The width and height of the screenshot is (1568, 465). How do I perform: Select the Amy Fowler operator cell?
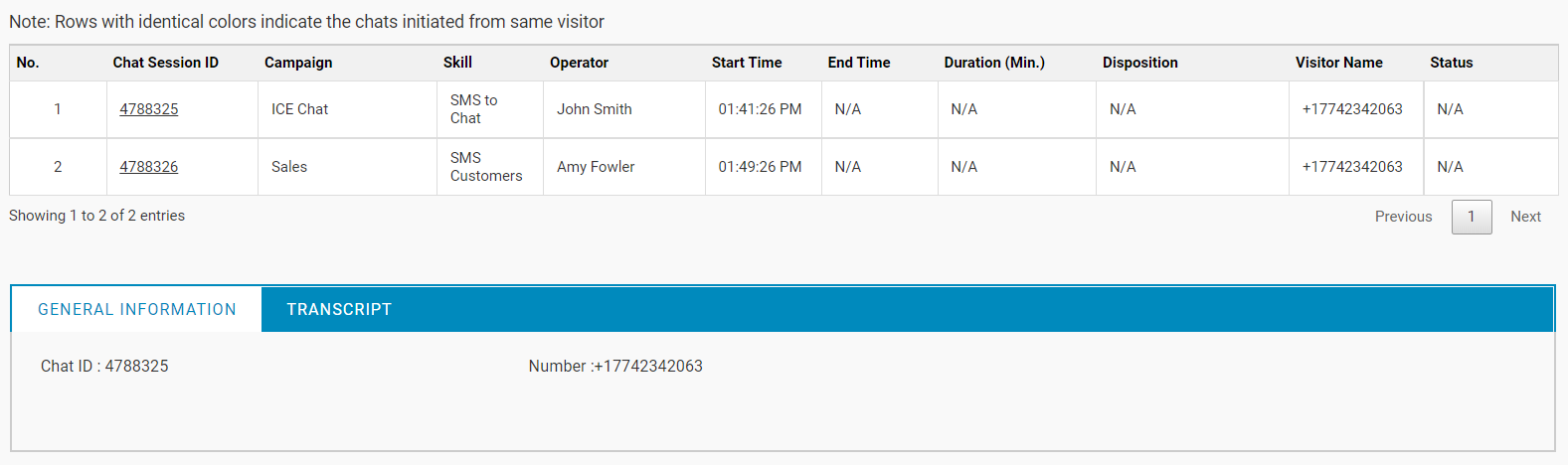(596, 167)
